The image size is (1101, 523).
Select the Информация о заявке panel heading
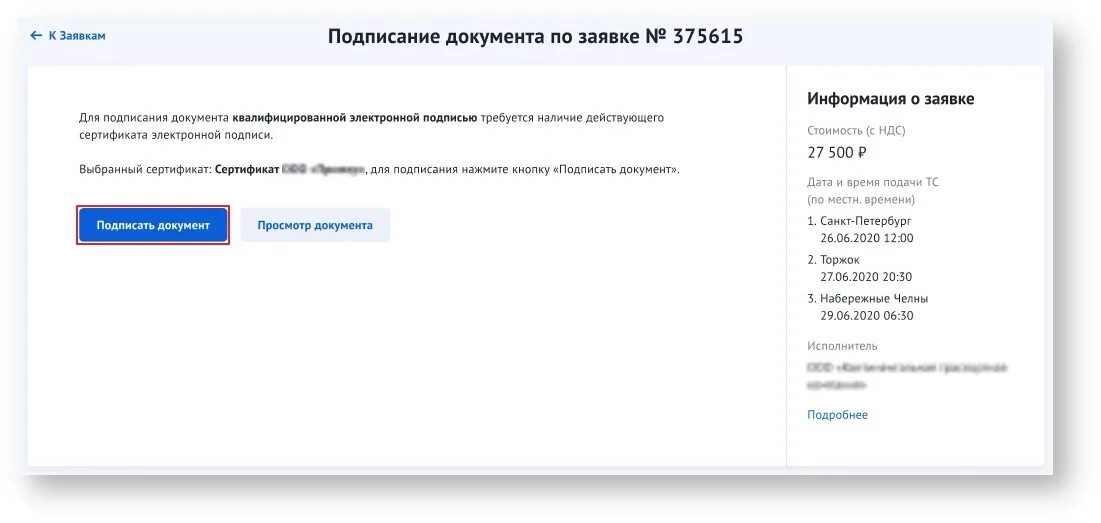(890, 99)
